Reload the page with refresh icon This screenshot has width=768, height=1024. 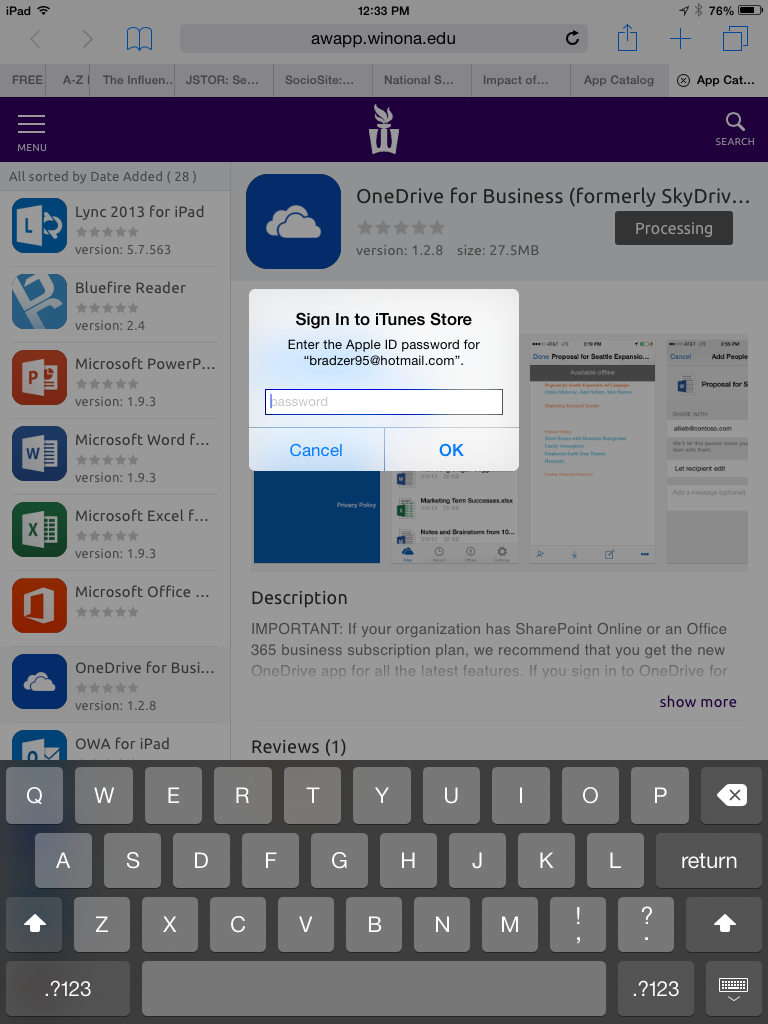(572, 39)
